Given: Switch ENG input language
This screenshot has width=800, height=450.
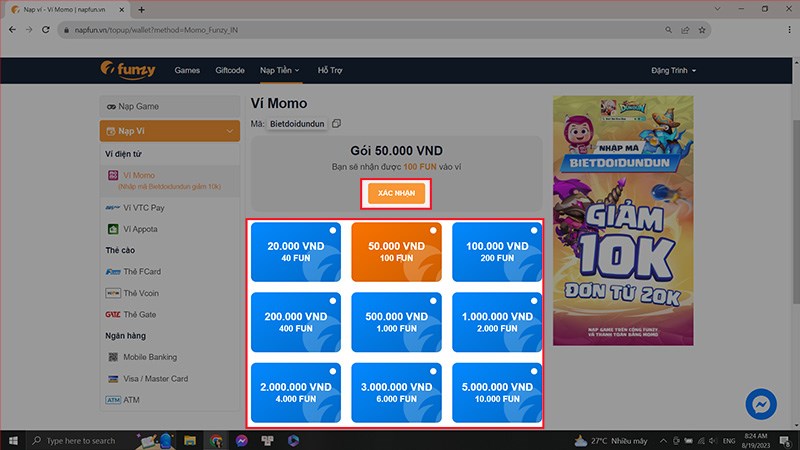Looking at the screenshot, I should click(729, 441).
